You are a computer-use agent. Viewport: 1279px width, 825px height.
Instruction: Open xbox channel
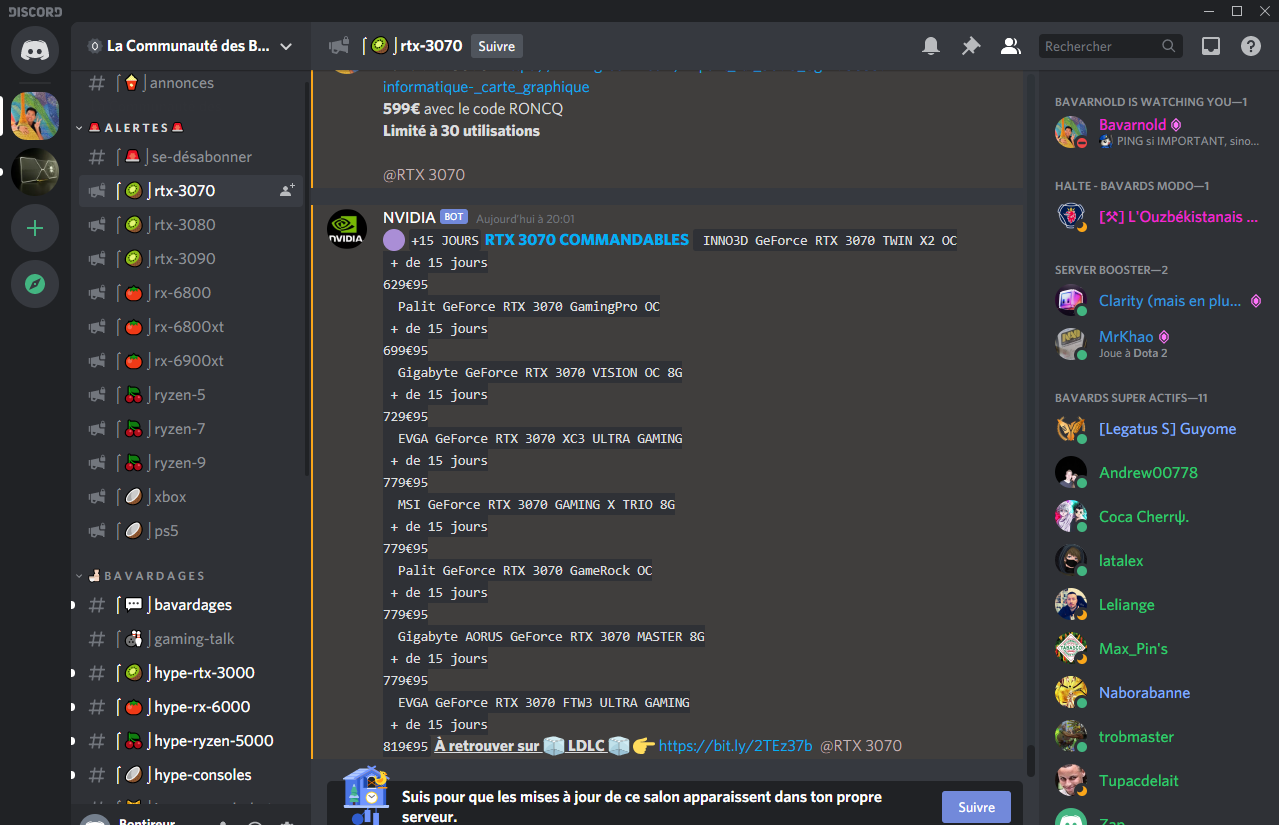pyautogui.click(x=190, y=497)
